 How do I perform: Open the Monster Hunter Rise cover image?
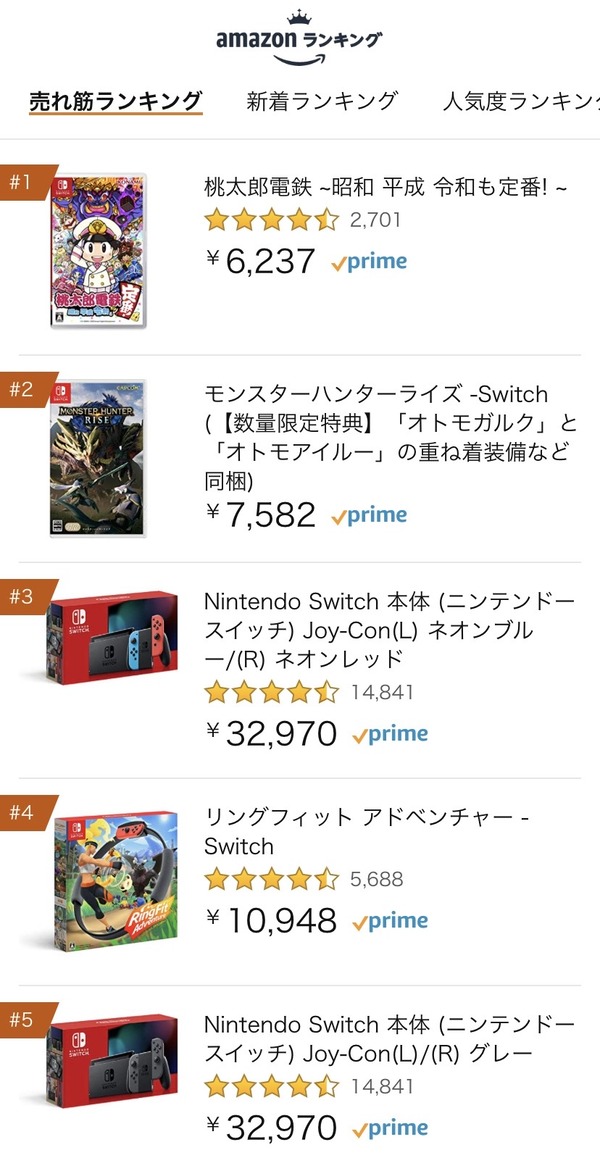98,457
